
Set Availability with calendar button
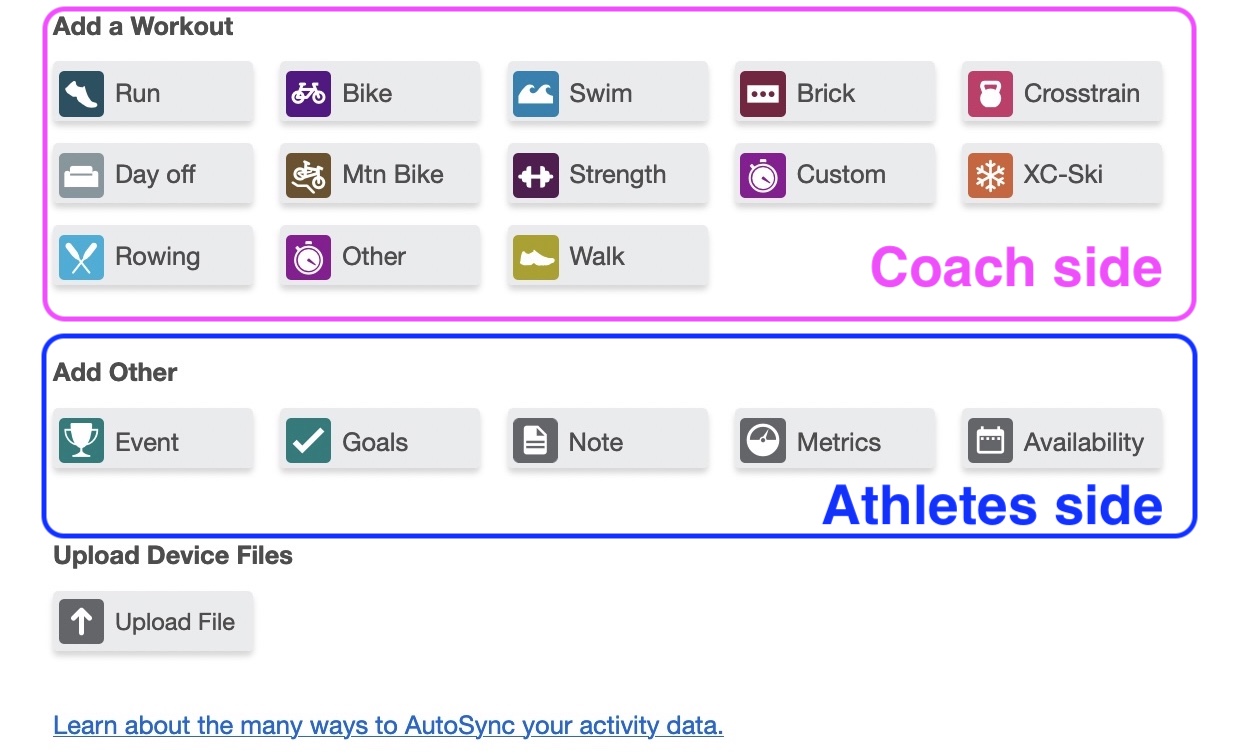1062,441
